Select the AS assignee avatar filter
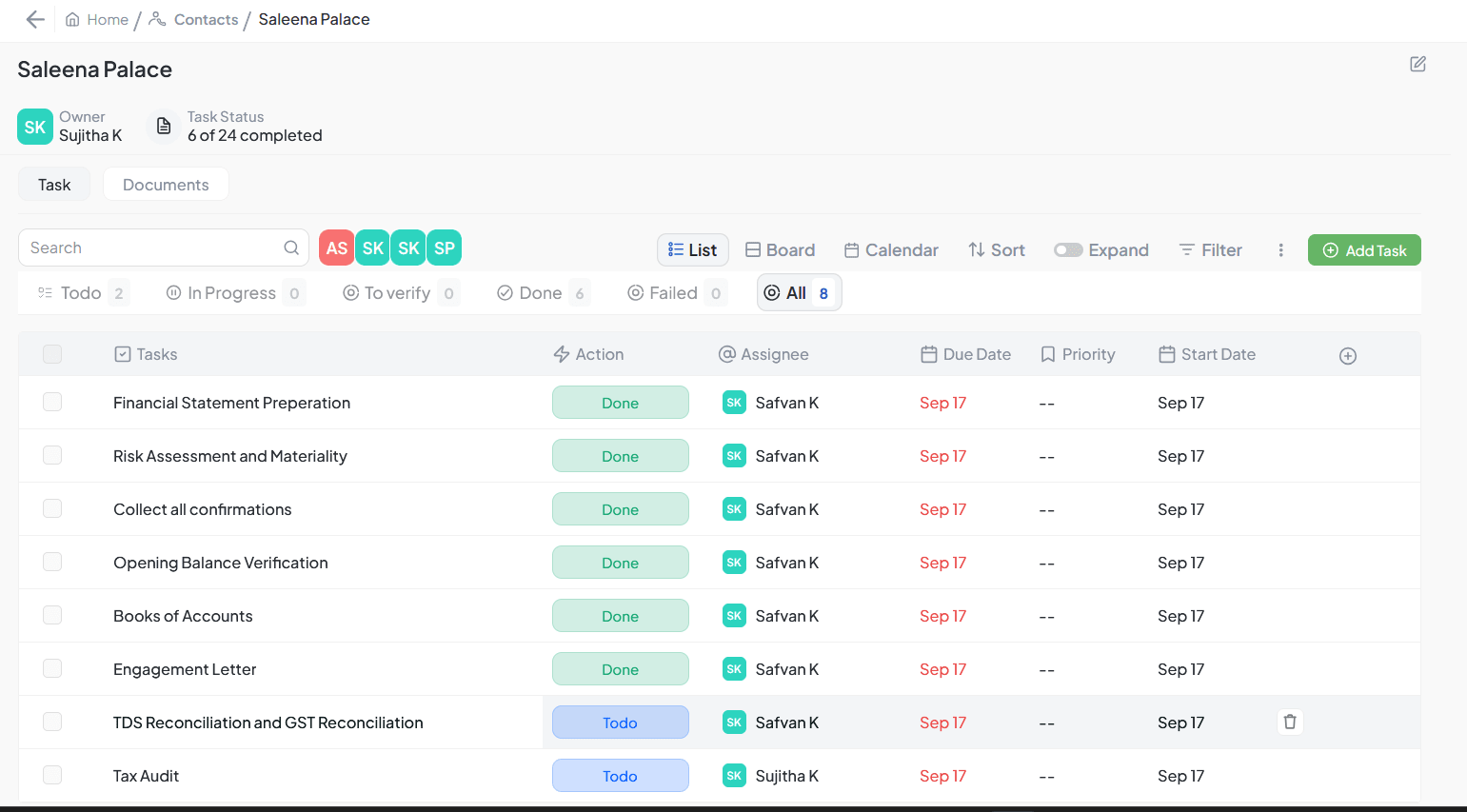The image size is (1467, 812). coord(336,248)
